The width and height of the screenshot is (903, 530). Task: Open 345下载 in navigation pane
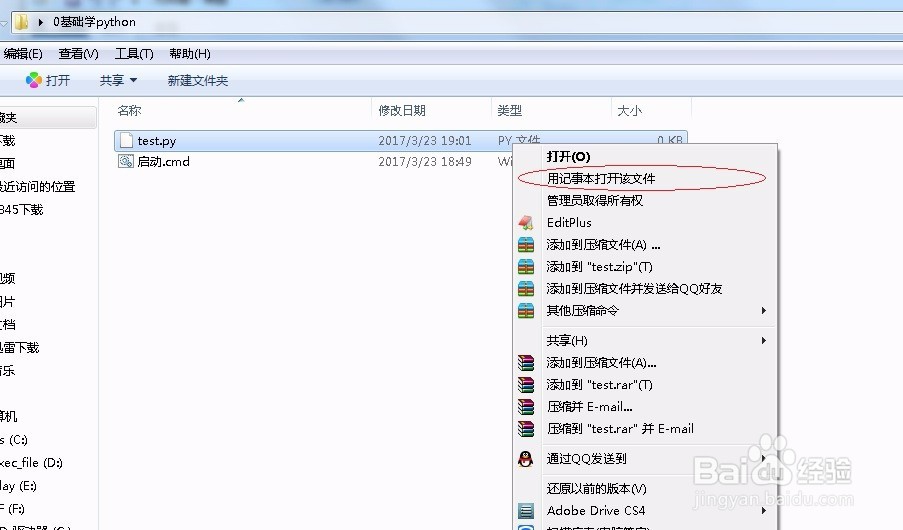pyautogui.click(x=21, y=210)
